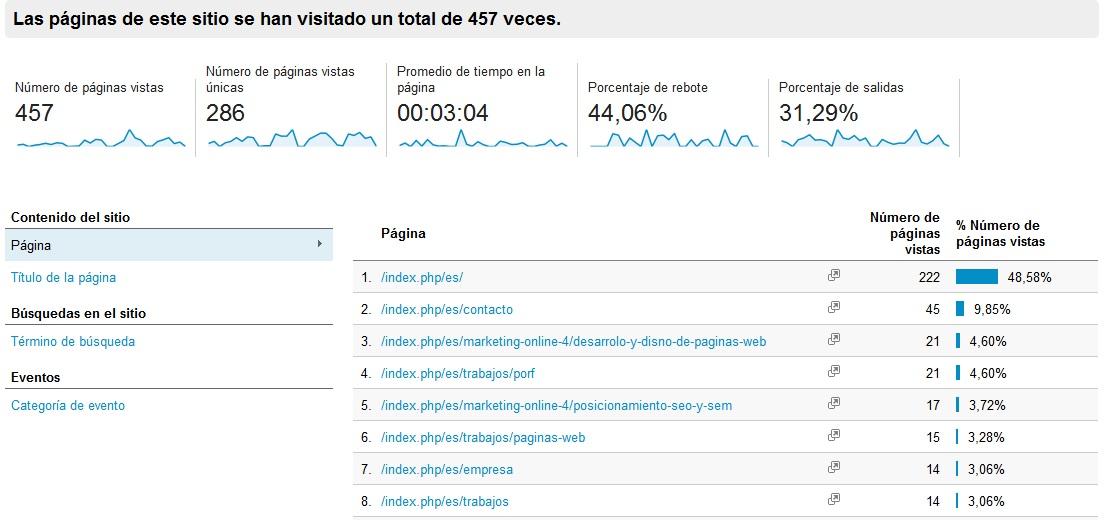This screenshot has height=520, width=1104.
Task: Click the 48,58% blue percentage bar
Action: click(x=977, y=277)
